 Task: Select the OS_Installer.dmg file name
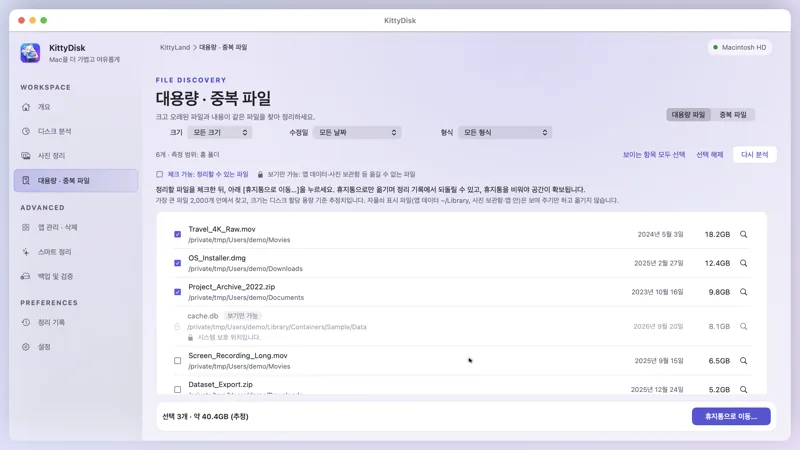coord(217,258)
